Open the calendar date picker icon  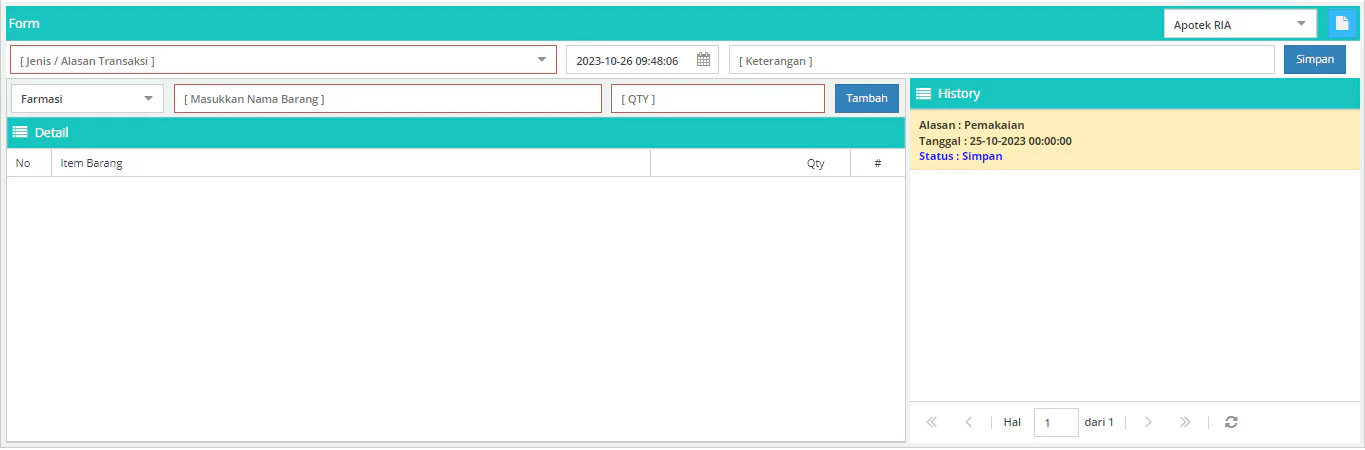(703, 60)
